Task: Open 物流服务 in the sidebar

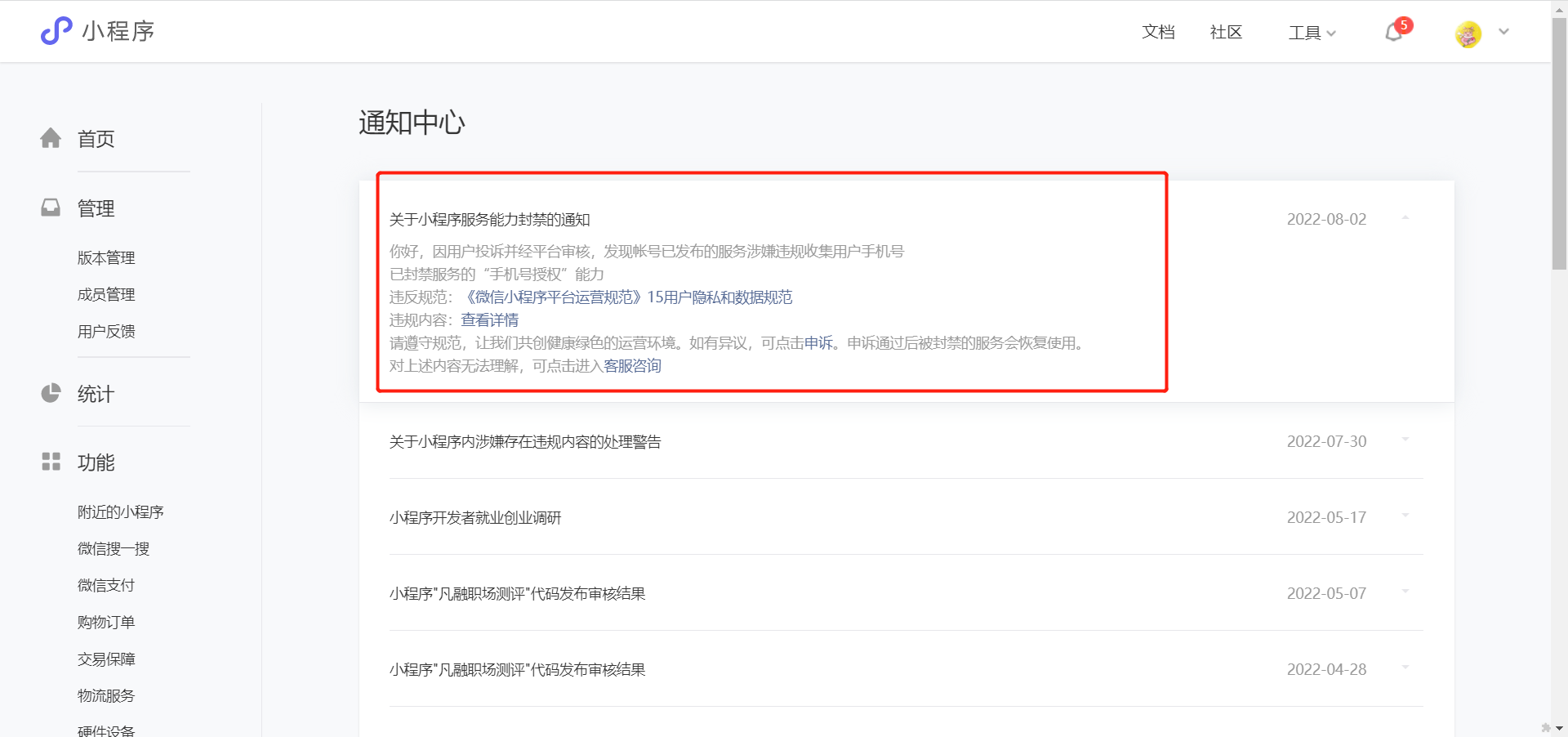Action: coord(106,695)
